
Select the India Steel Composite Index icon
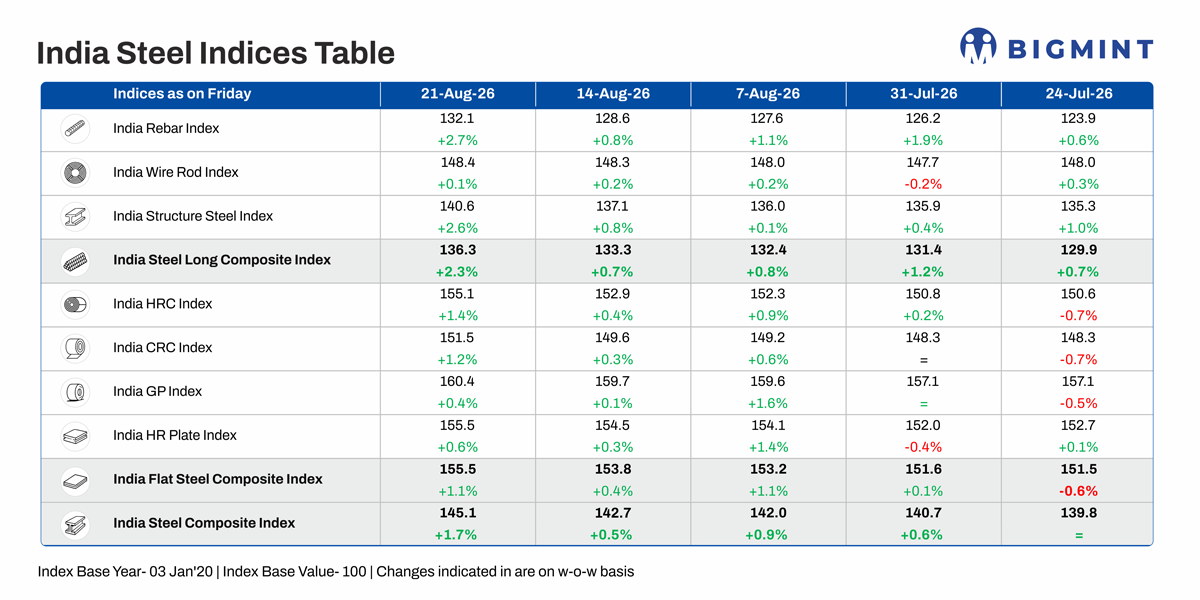tap(76, 523)
